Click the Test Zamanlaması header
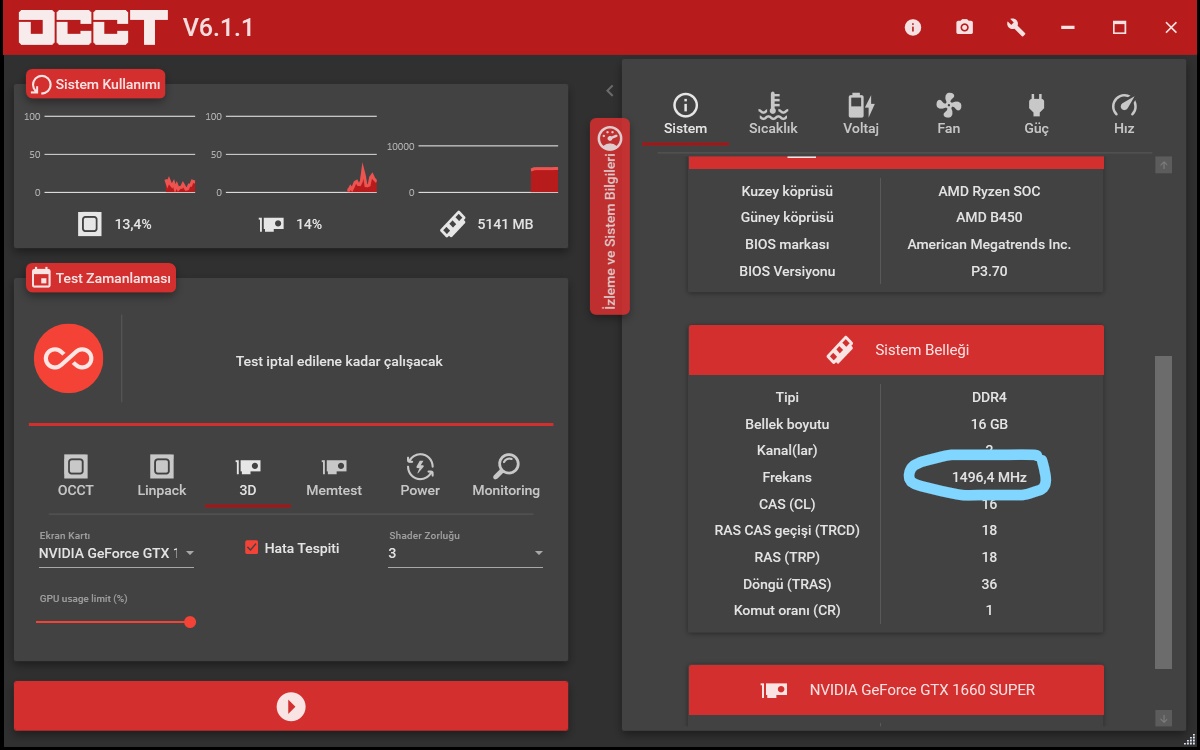Image resolution: width=1200 pixels, height=750 pixels. pos(101,278)
